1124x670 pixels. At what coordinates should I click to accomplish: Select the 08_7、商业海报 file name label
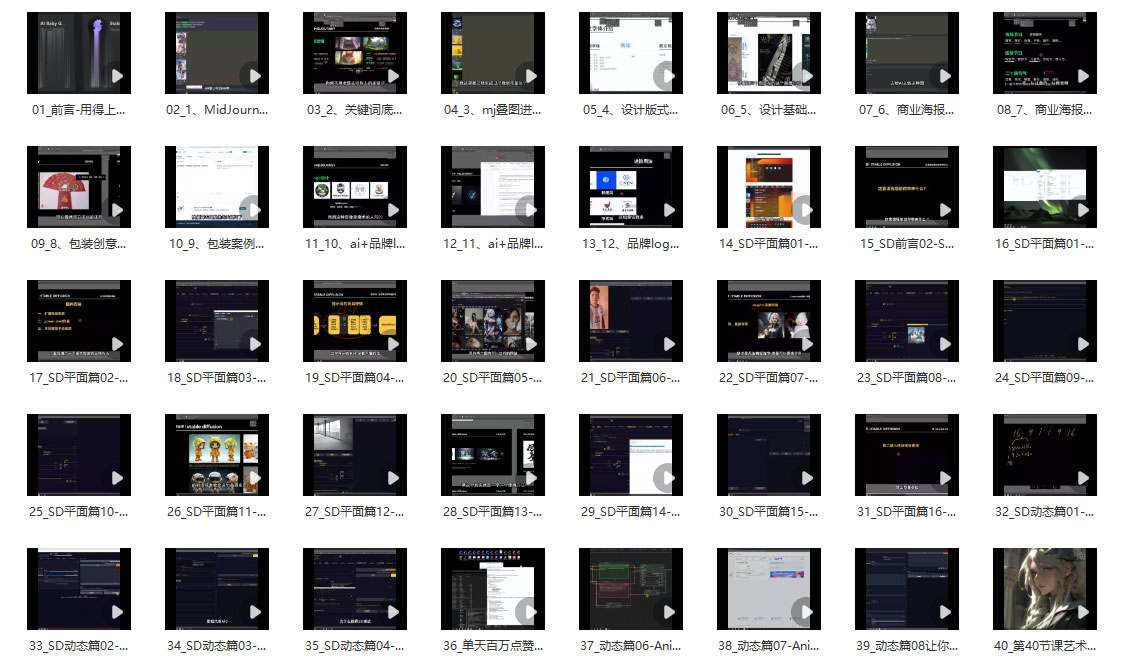pos(1045,110)
